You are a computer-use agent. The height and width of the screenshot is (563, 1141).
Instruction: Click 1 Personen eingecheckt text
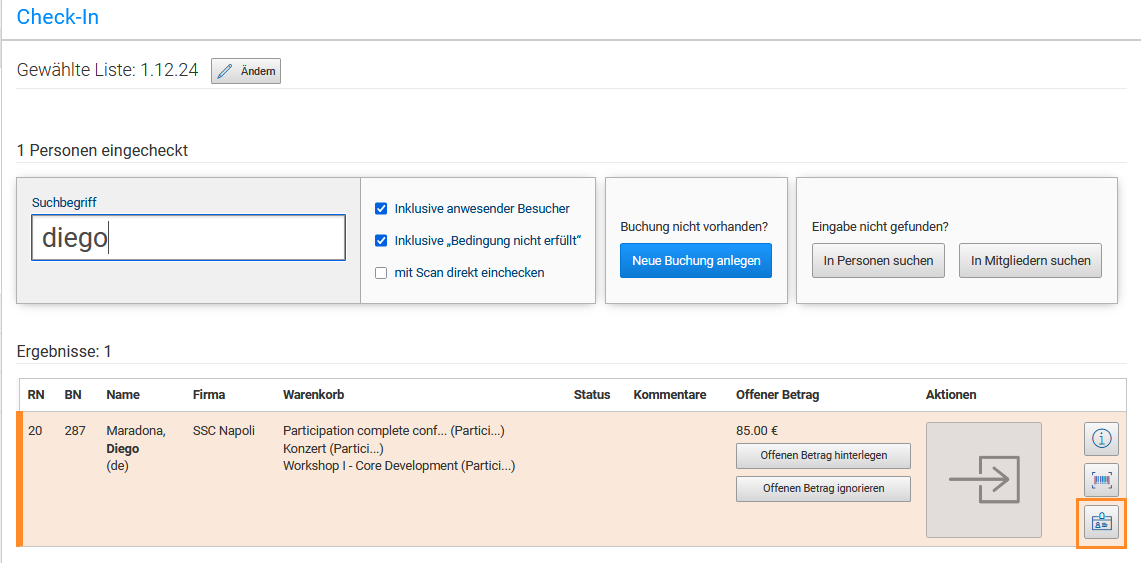tap(102, 151)
